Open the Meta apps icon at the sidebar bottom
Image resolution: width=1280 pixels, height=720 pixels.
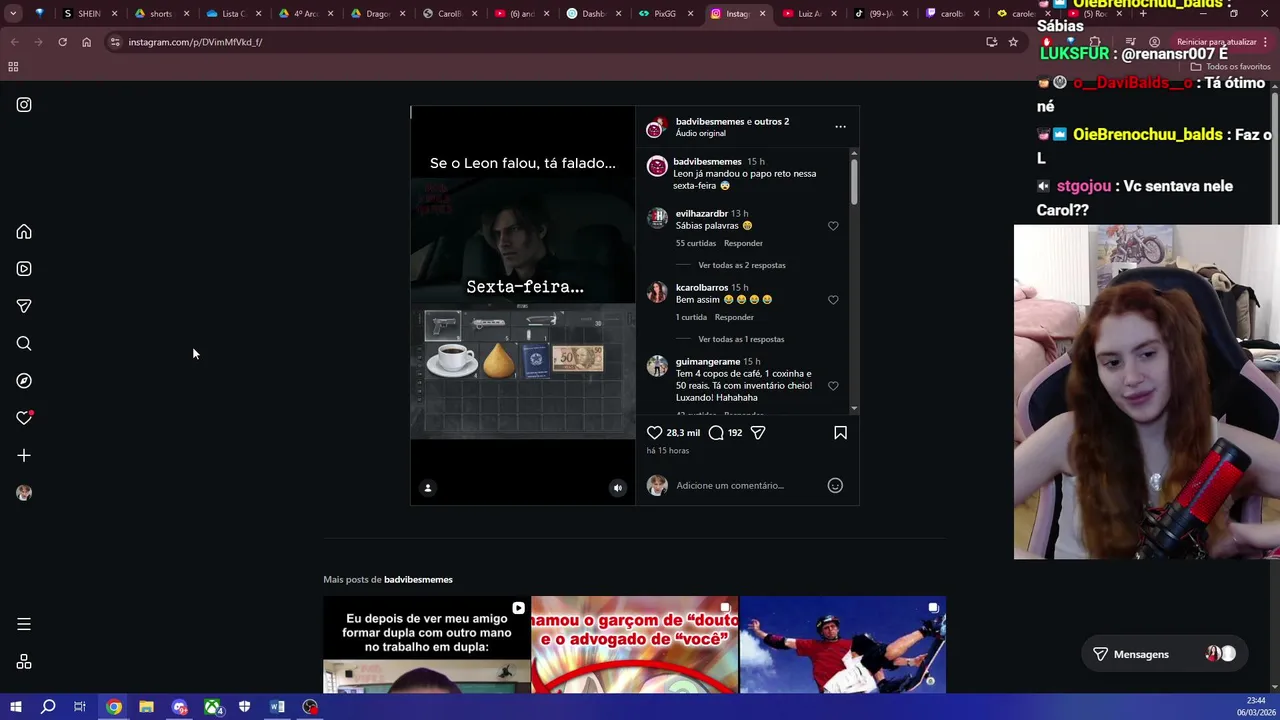coord(24,662)
